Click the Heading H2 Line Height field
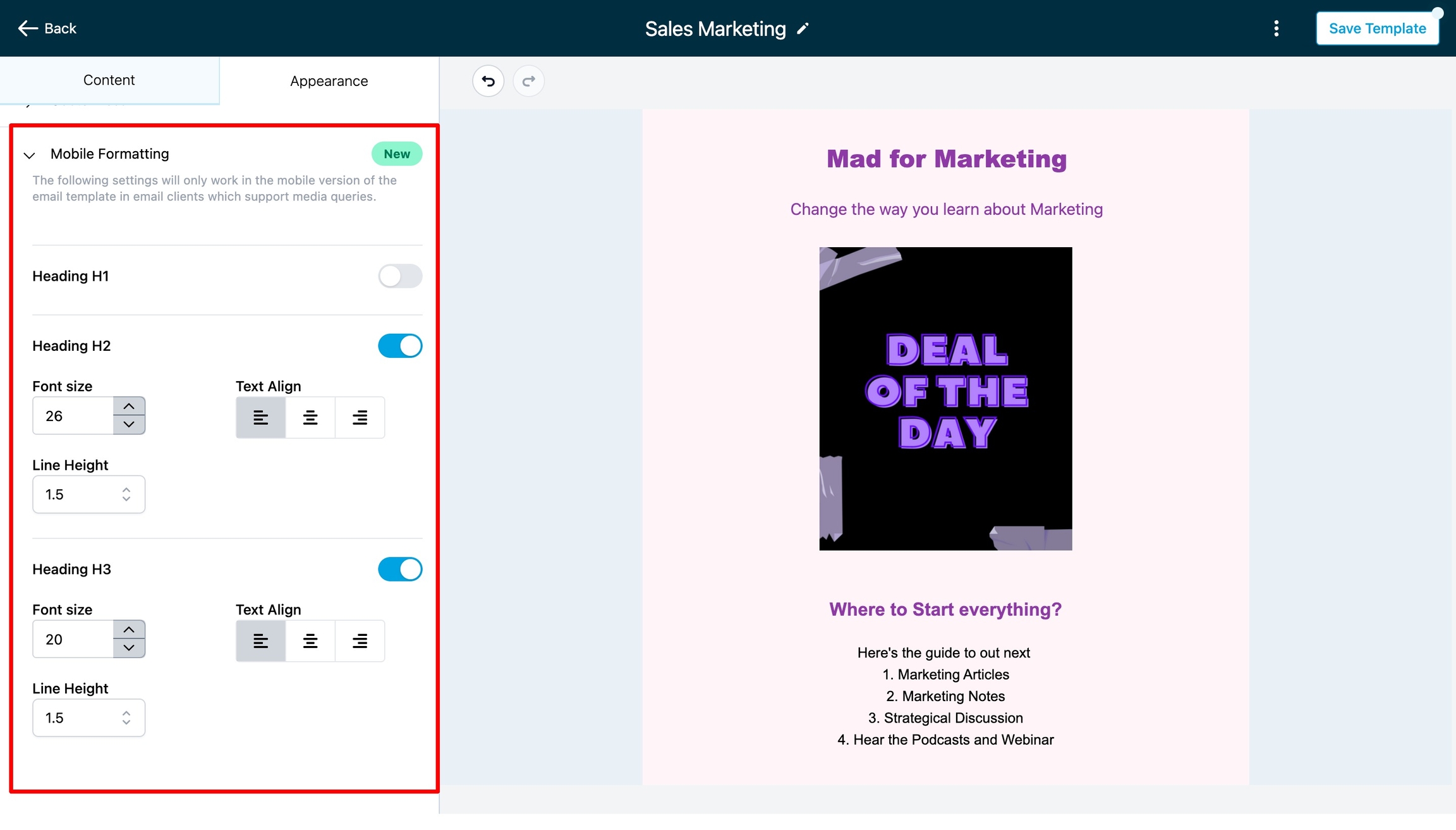 79,494
